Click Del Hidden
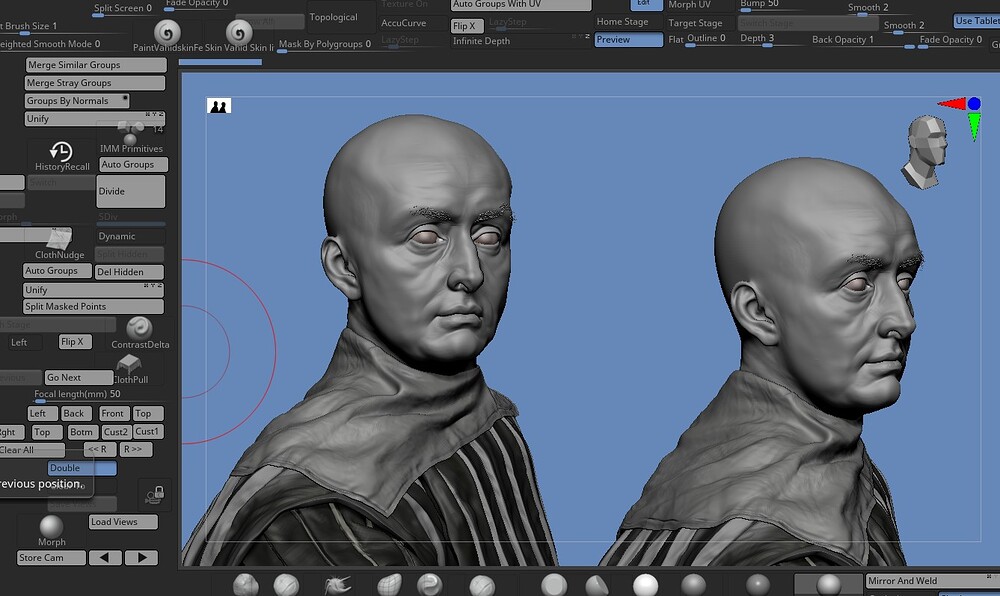Screen dimensions: 1000x596 point(129,272)
